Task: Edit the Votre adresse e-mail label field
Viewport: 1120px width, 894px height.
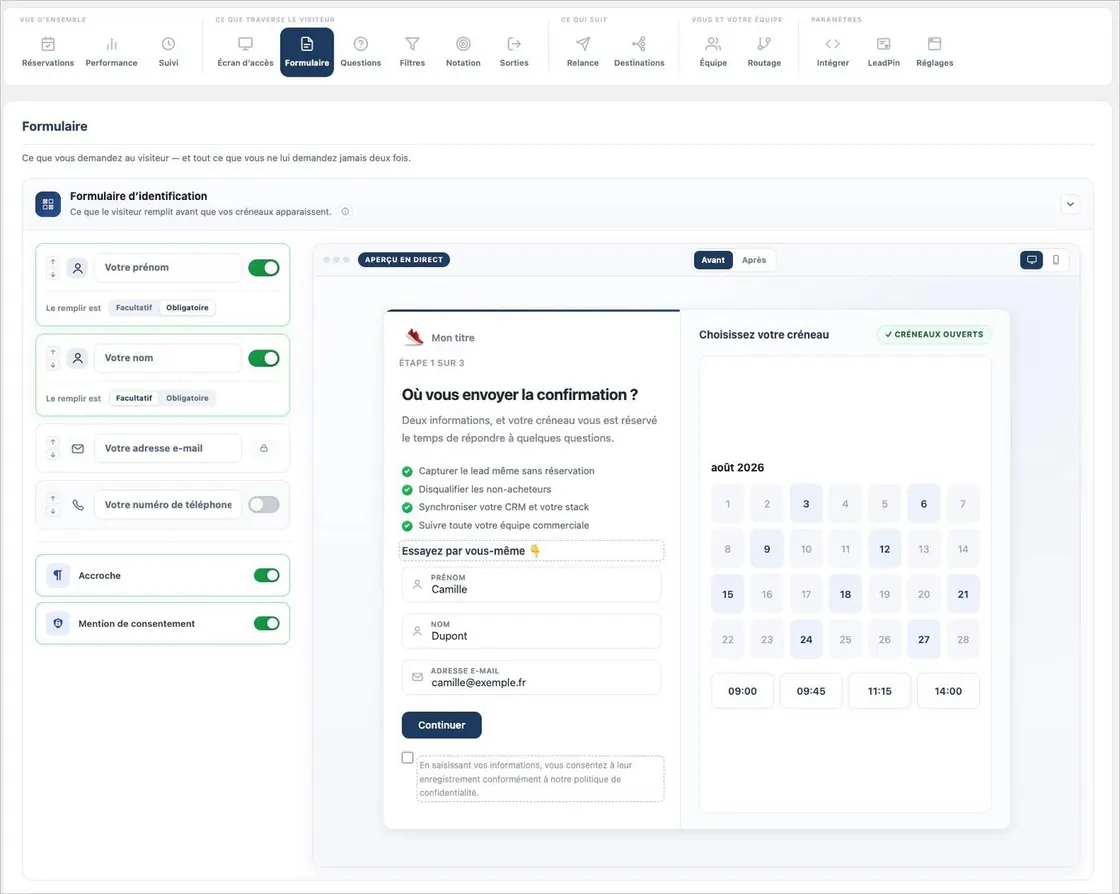Action: (x=168, y=448)
